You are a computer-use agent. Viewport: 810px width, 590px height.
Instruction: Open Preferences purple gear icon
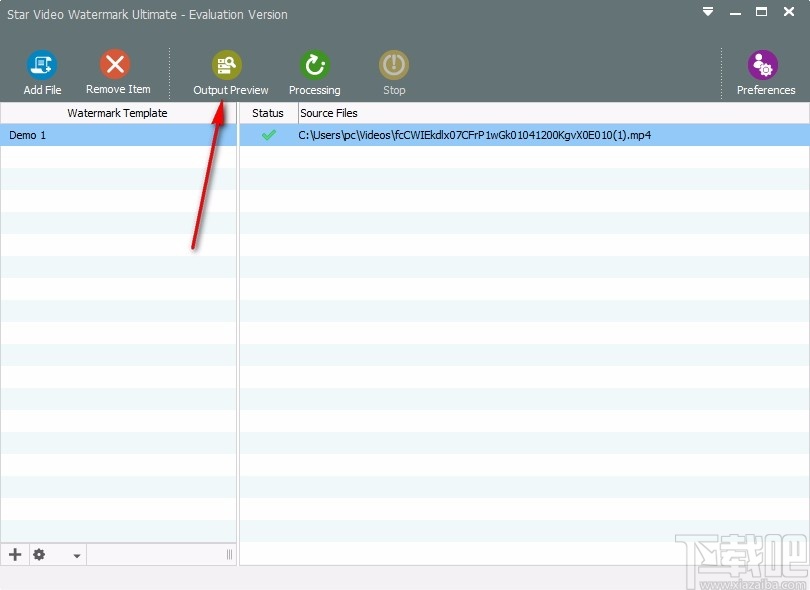(x=762, y=65)
